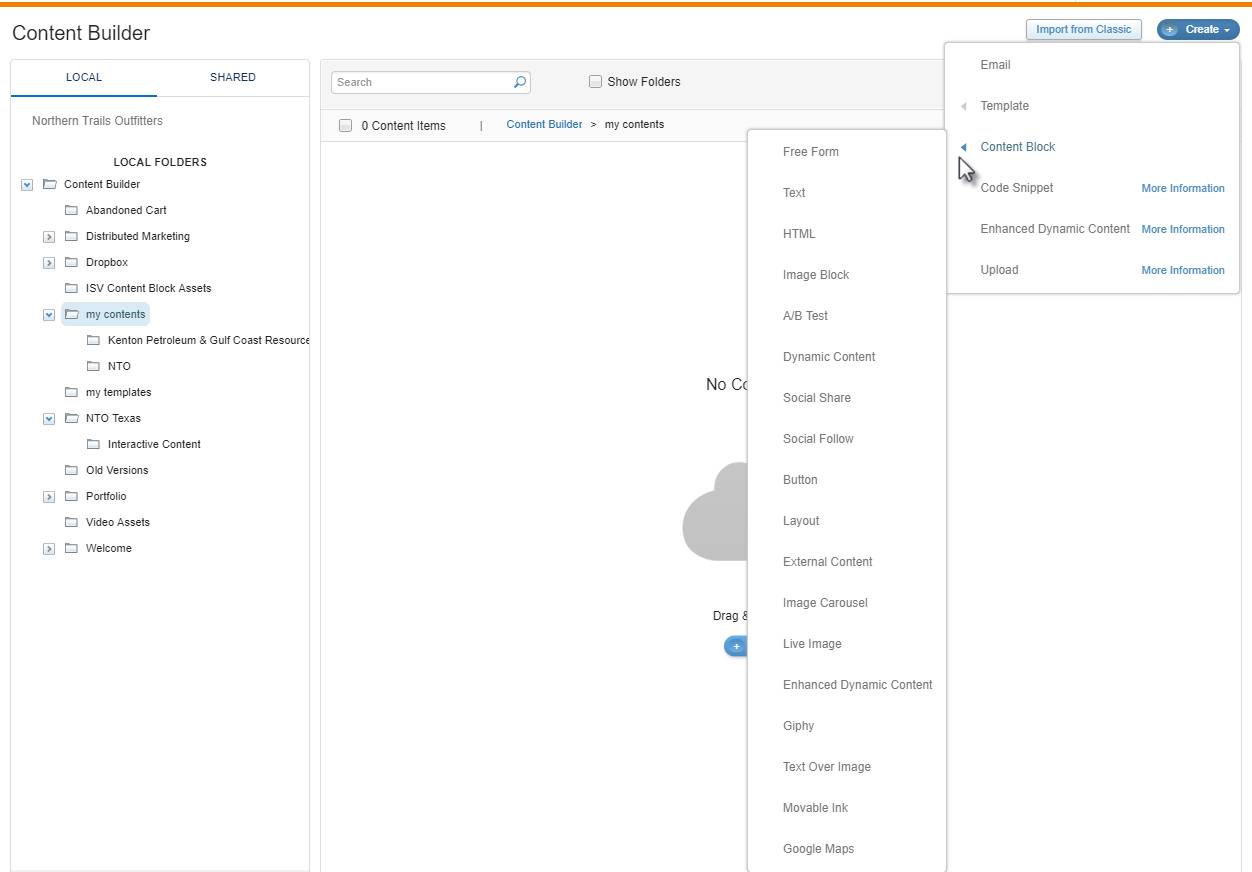Select Dynamic Content from submenu

pyautogui.click(x=829, y=357)
